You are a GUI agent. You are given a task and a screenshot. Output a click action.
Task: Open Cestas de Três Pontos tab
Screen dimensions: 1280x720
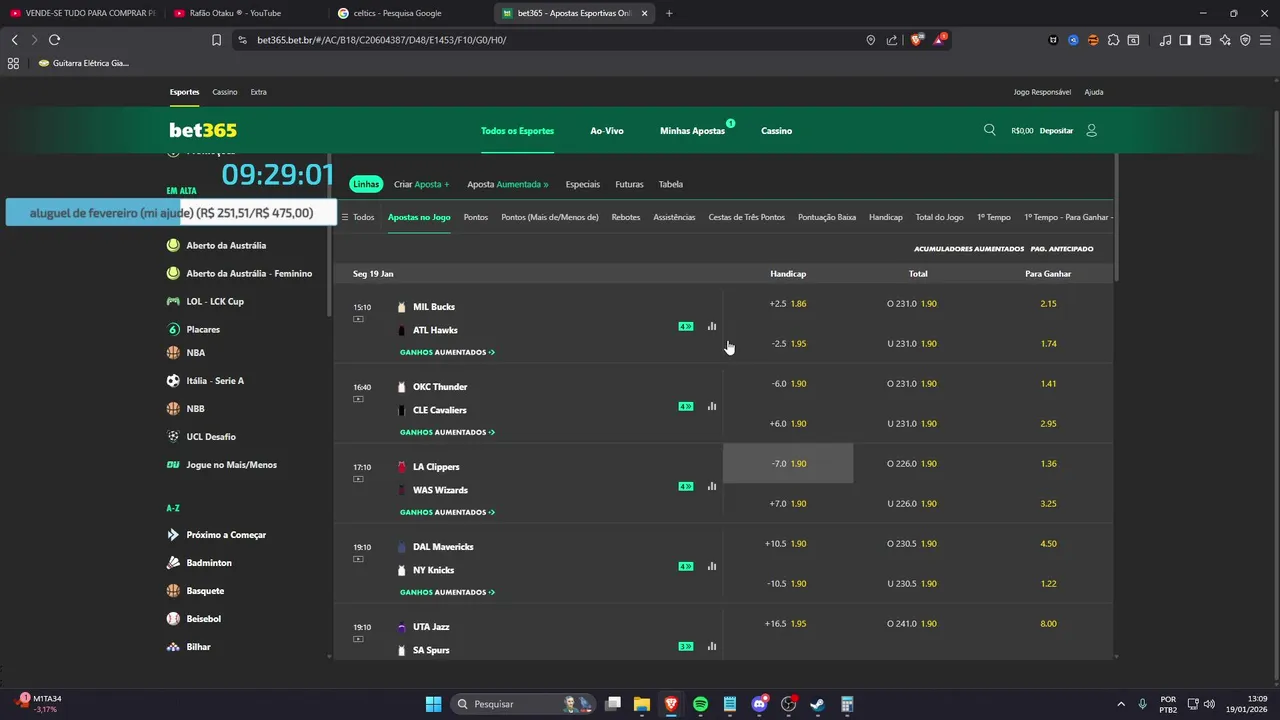pyautogui.click(x=746, y=217)
